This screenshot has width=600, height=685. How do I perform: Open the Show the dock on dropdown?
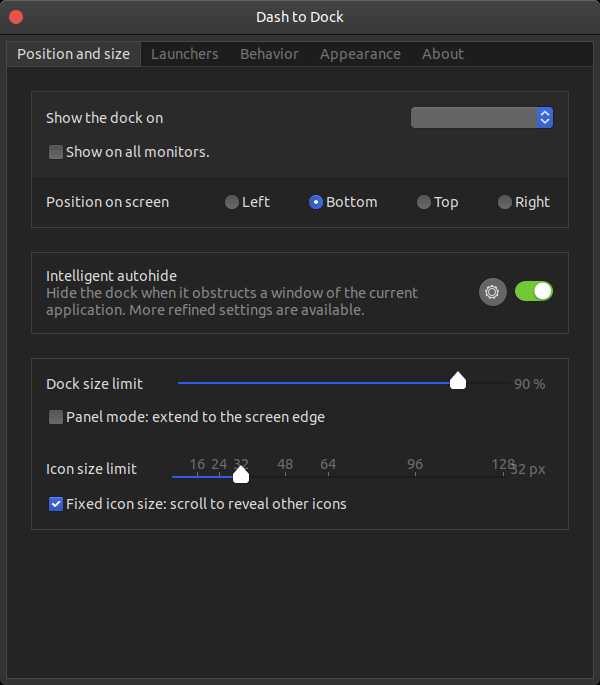(482, 118)
